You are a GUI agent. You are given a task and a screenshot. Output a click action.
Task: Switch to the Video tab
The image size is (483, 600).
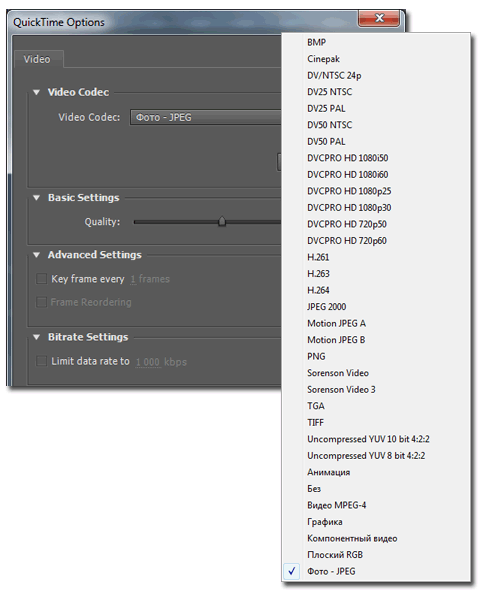coord(37,59)
